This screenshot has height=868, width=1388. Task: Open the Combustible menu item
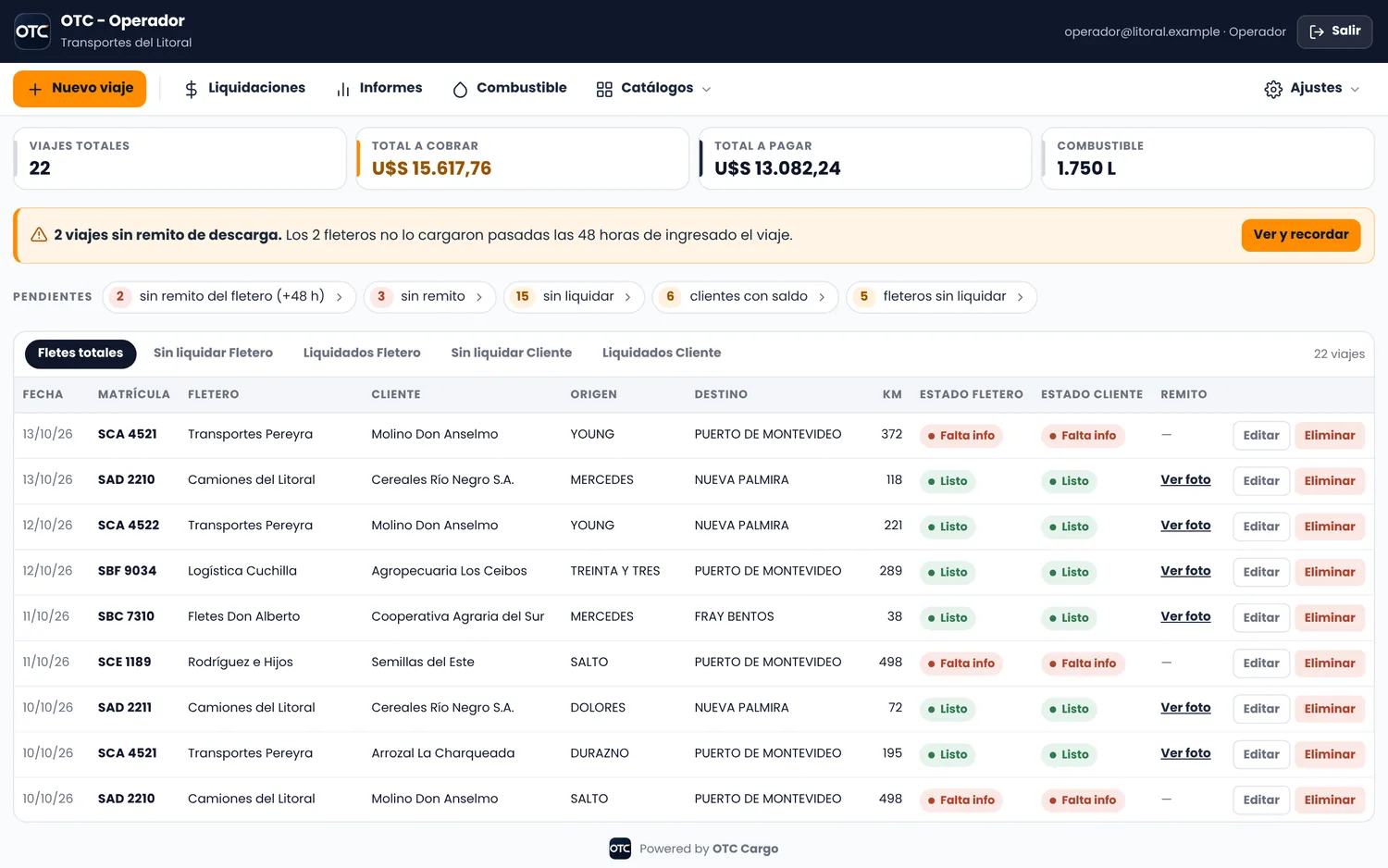click(510, 89)
